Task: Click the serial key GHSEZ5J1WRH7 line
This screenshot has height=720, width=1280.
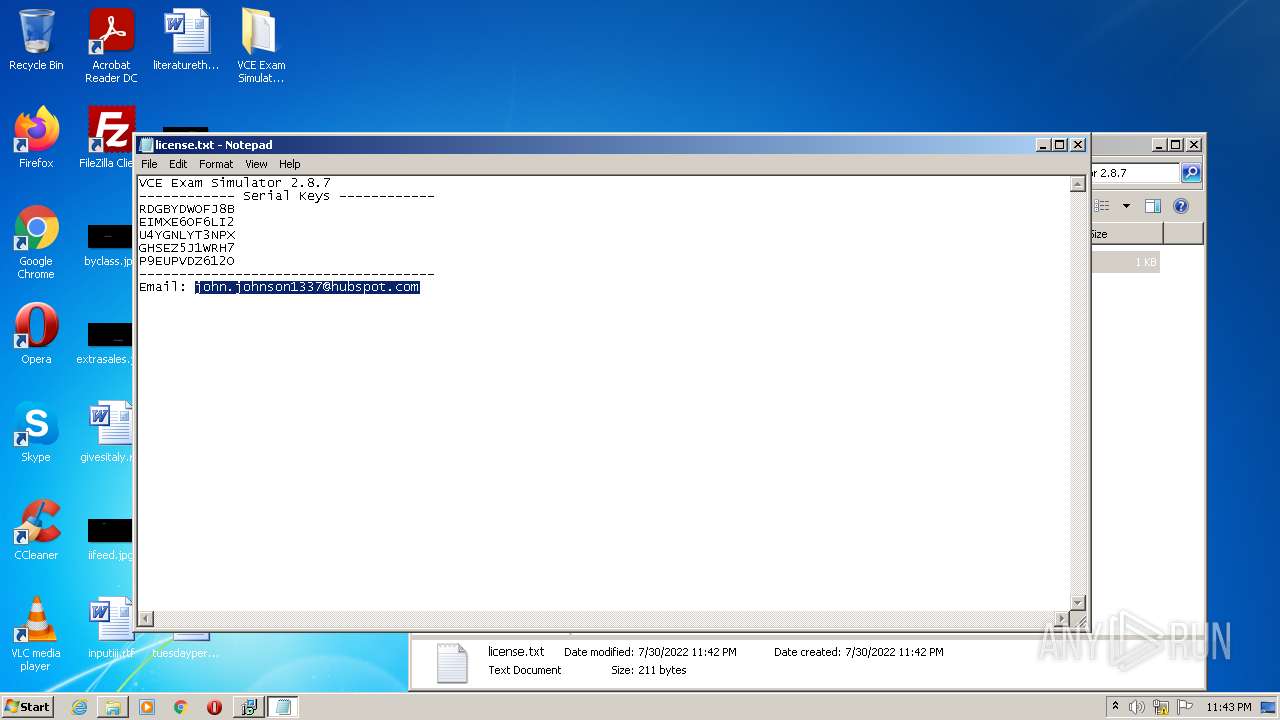Action: click(187, 248)
